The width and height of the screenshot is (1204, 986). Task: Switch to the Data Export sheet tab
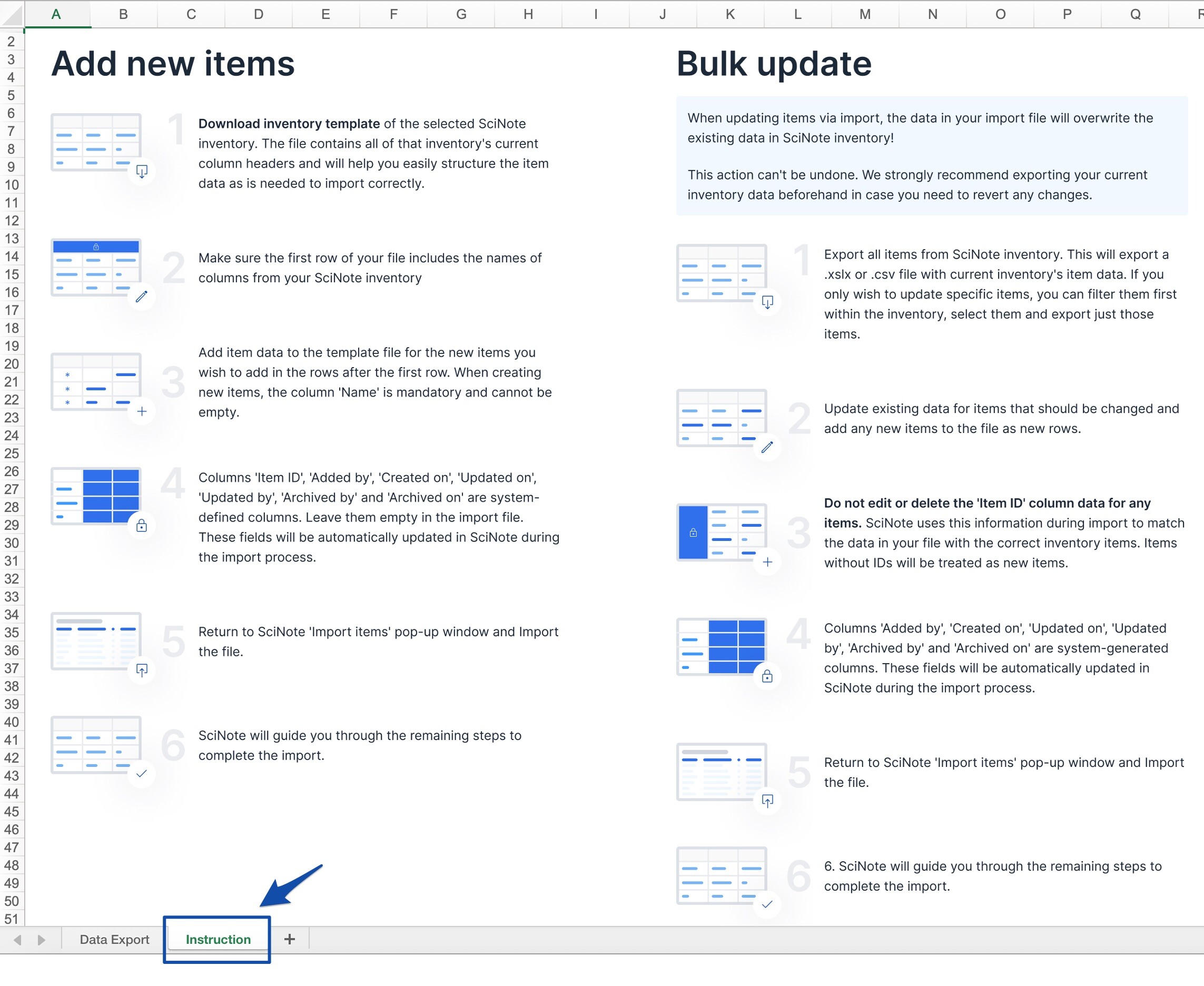114,940
